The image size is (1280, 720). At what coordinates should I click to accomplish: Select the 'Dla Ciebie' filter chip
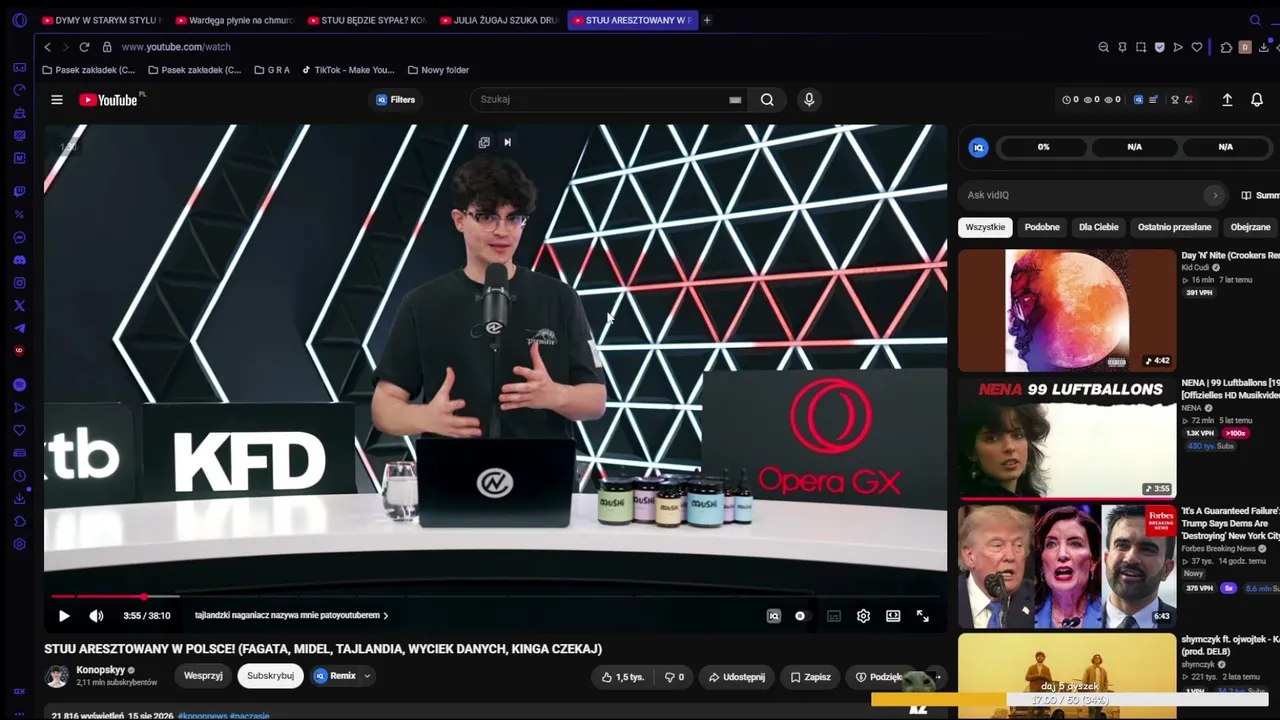1099,227
